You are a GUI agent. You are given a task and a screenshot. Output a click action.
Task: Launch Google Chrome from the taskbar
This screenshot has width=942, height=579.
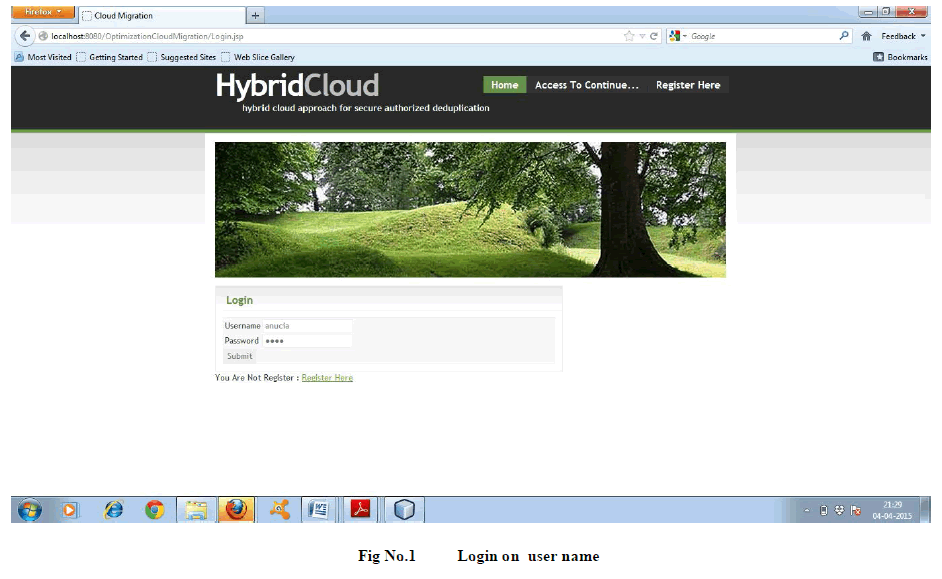pos(154,510)
